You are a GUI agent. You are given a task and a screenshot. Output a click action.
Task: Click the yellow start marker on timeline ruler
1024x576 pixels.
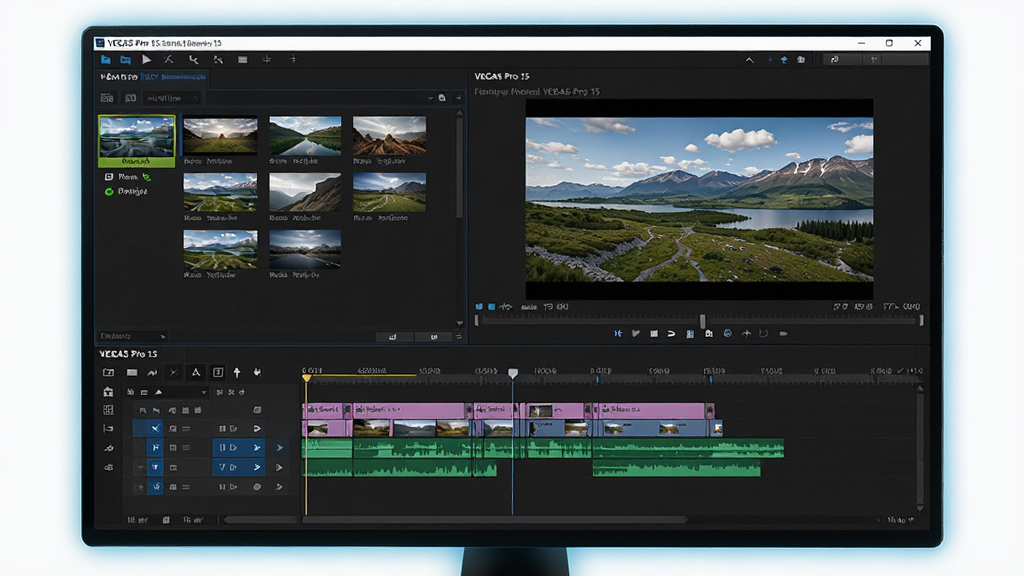[306, 377]
